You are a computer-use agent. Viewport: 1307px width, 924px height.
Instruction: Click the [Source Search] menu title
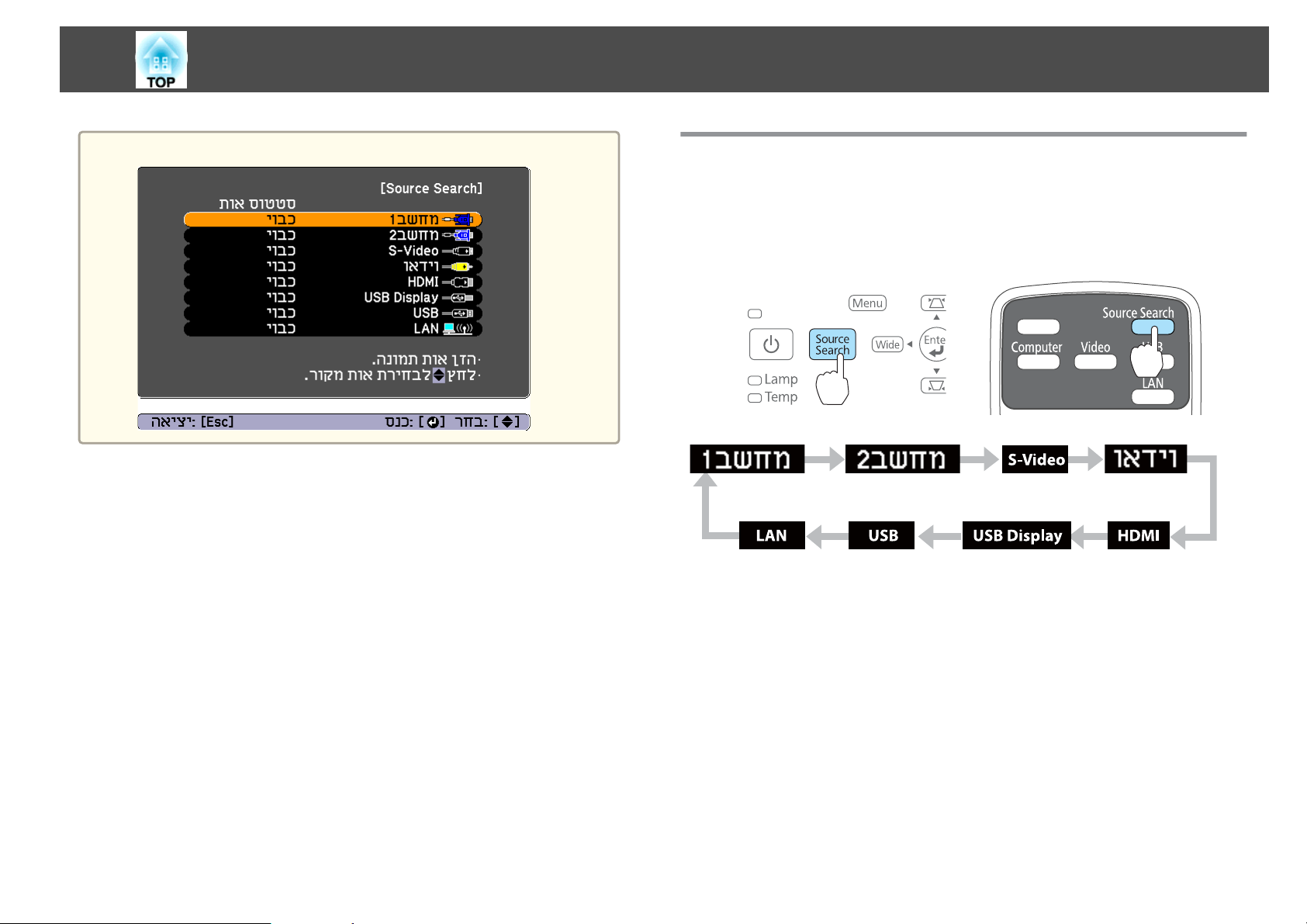pyautogui.click(x=431, y=189)
